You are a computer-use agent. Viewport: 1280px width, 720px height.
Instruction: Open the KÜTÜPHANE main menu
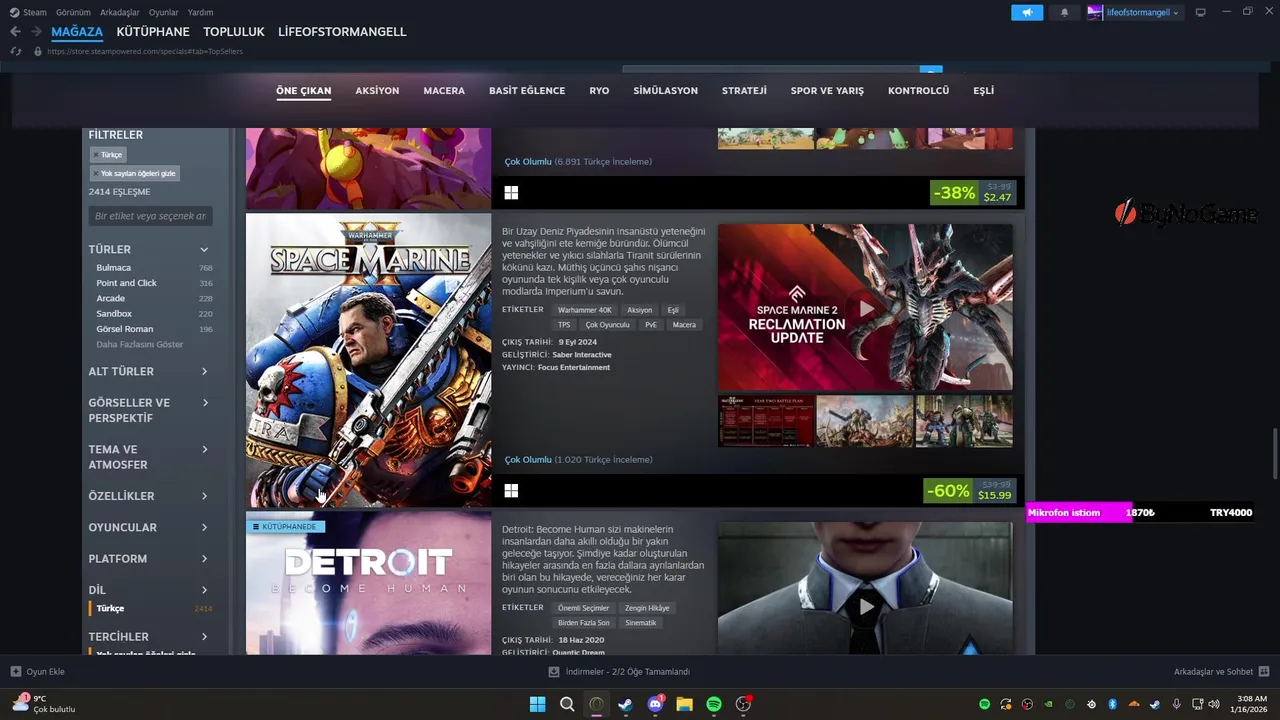[x=153, y=32]
